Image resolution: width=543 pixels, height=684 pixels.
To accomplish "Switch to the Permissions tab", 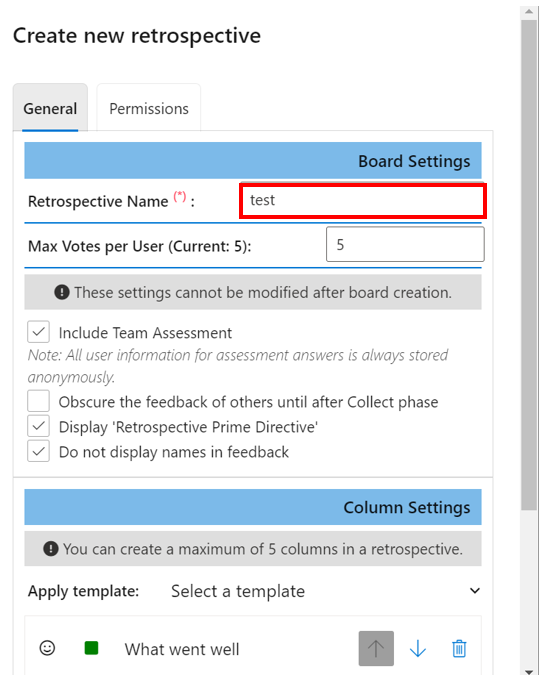I will coord(149,109).
